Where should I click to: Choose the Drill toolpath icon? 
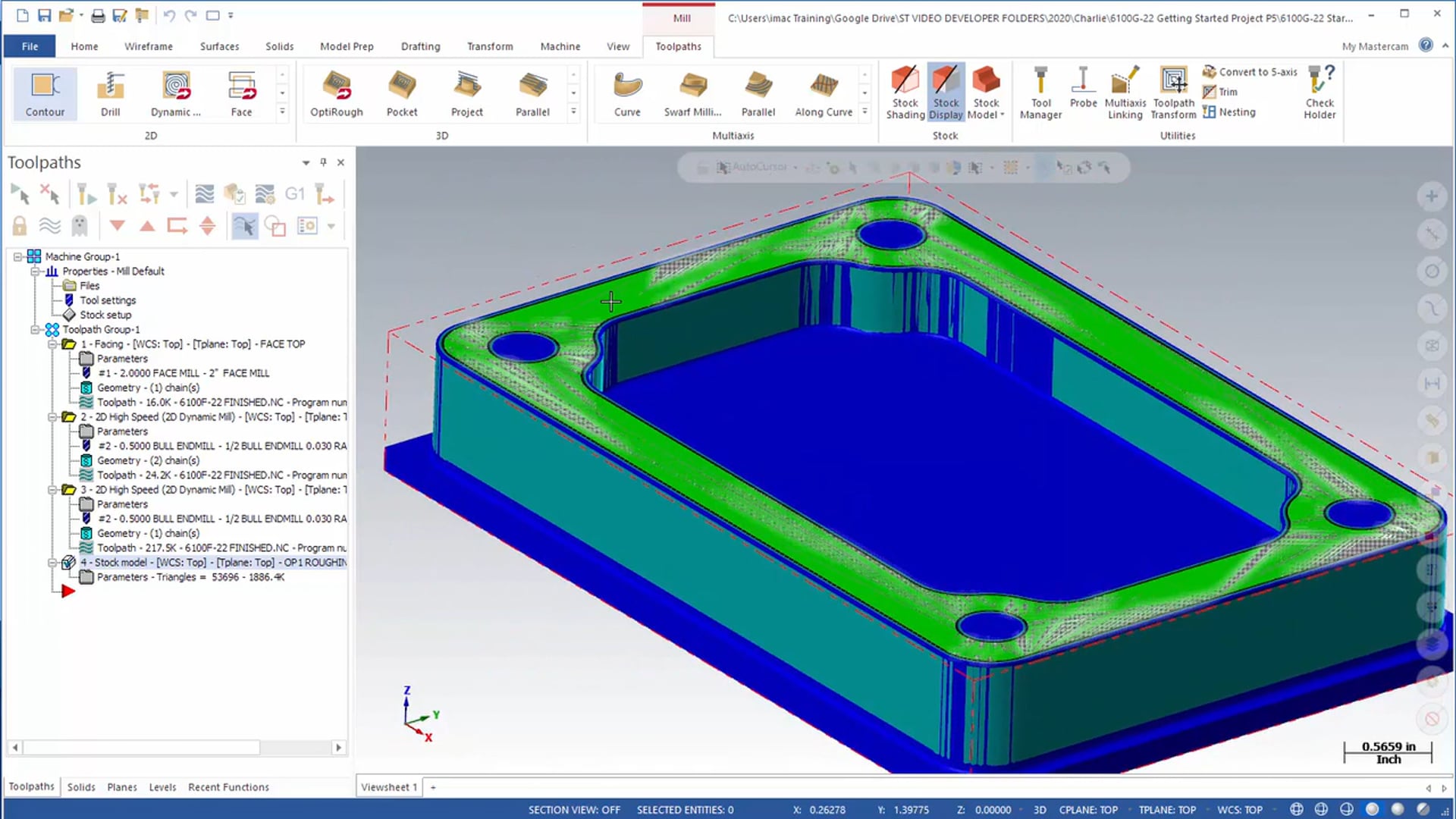click(111, 93)
